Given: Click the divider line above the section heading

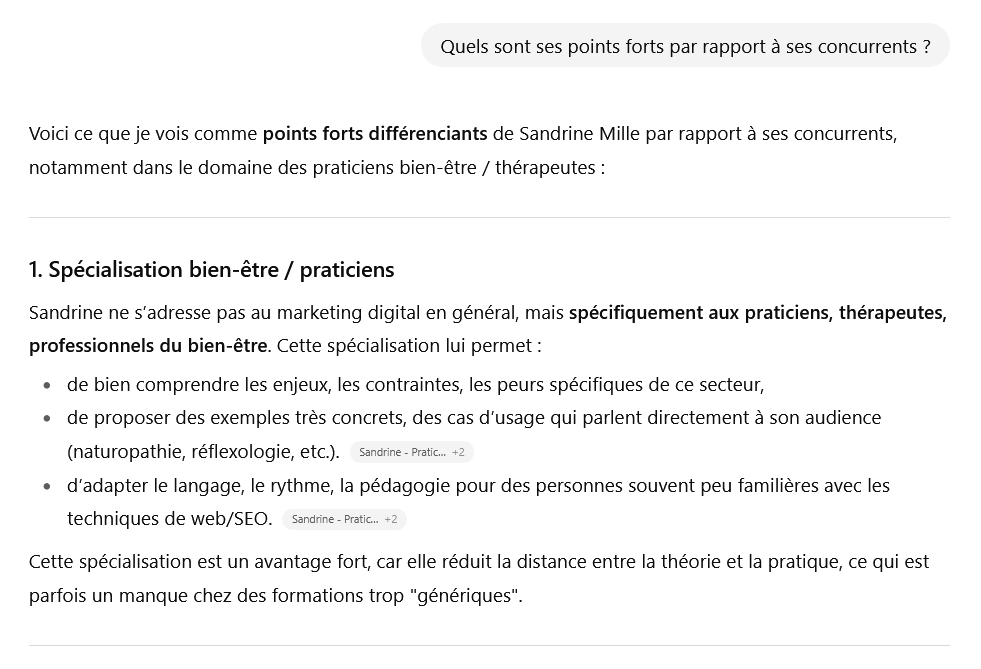Looking at the screenshot, I should coord(489,217).
